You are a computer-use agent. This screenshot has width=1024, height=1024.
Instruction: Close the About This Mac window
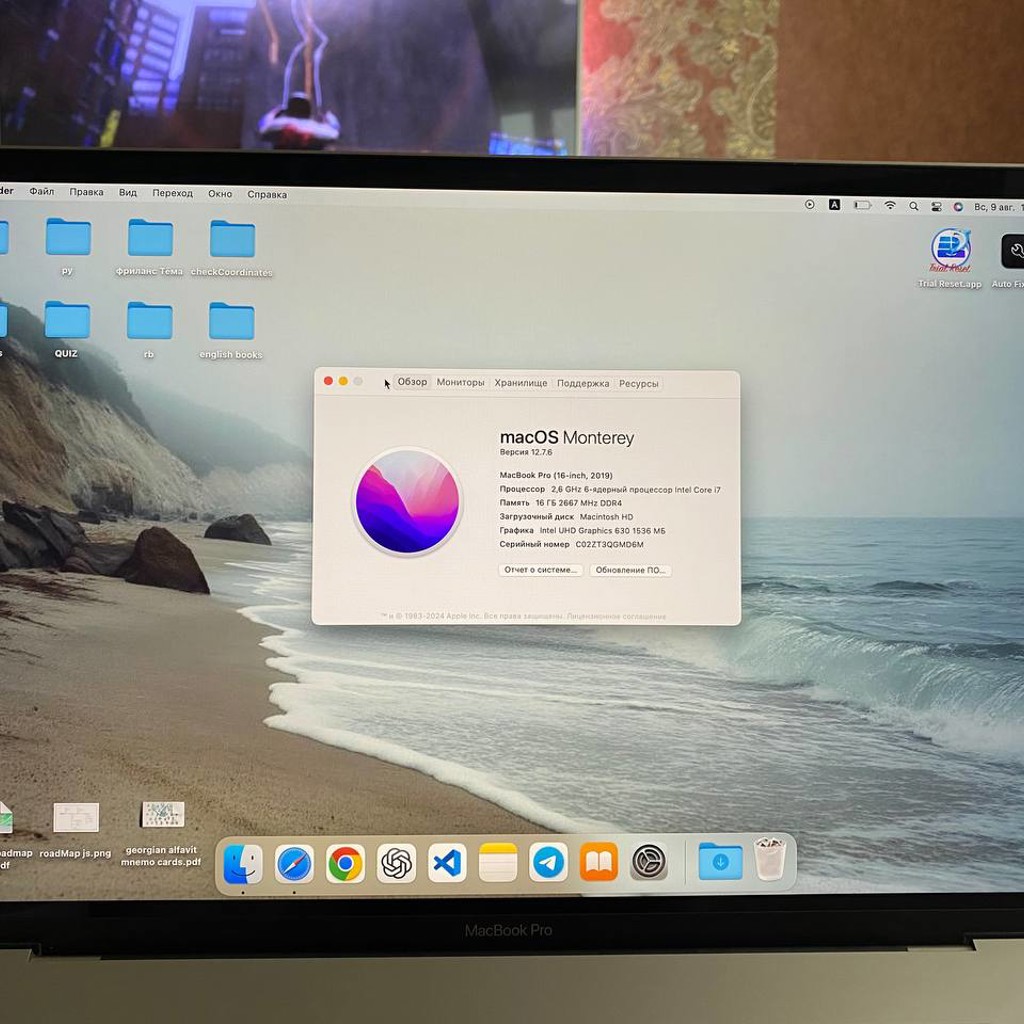(328, 381)
